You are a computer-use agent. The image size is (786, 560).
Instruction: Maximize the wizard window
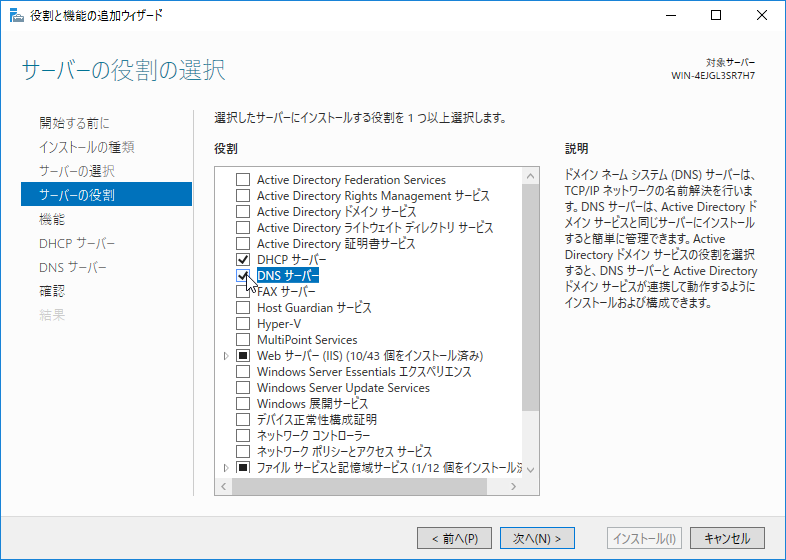pyautogui.click(x=716, y=16)
